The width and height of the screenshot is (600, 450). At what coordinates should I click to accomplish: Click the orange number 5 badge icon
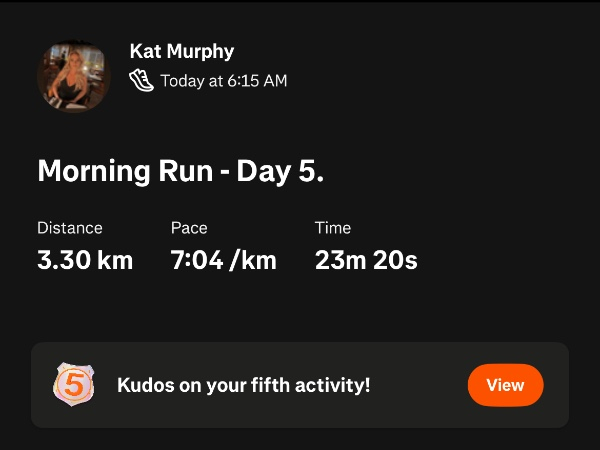tap(75, 384)
